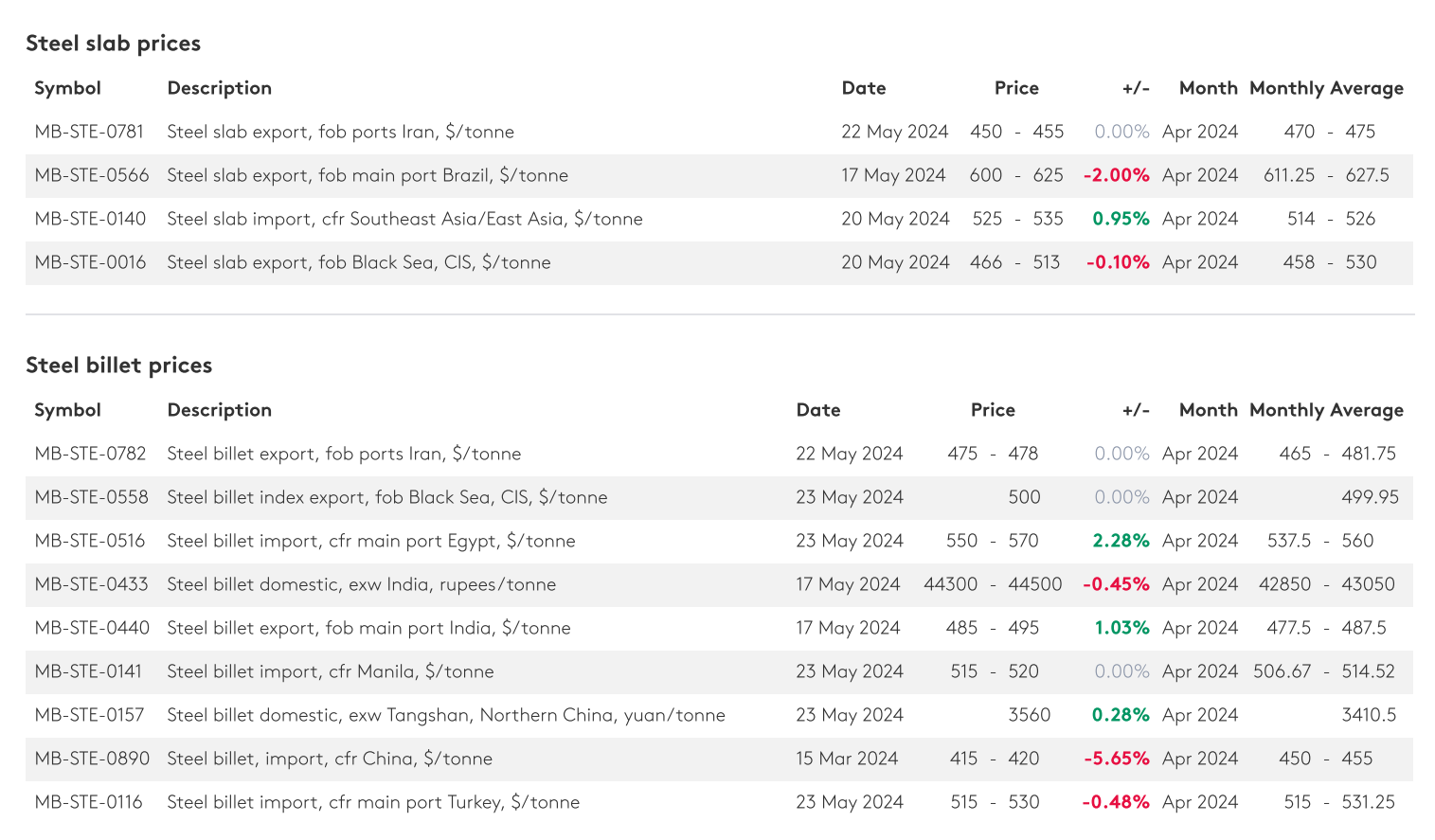
Task: Click Steel billet import cfr China description
Action: pos(329,759)
